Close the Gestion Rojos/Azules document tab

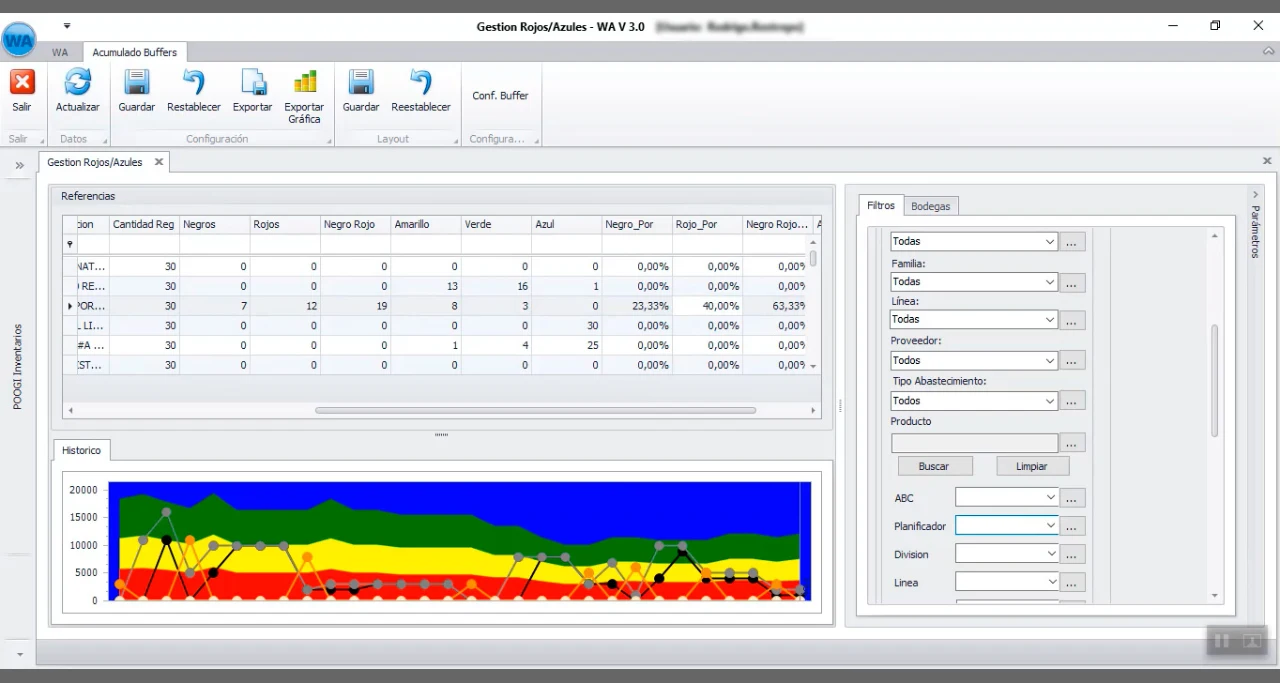(x=158, y=162)
